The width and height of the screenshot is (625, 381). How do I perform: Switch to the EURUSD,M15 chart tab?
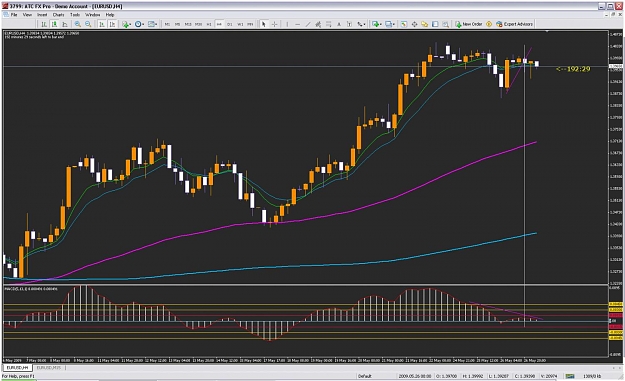tap(49, 367)
